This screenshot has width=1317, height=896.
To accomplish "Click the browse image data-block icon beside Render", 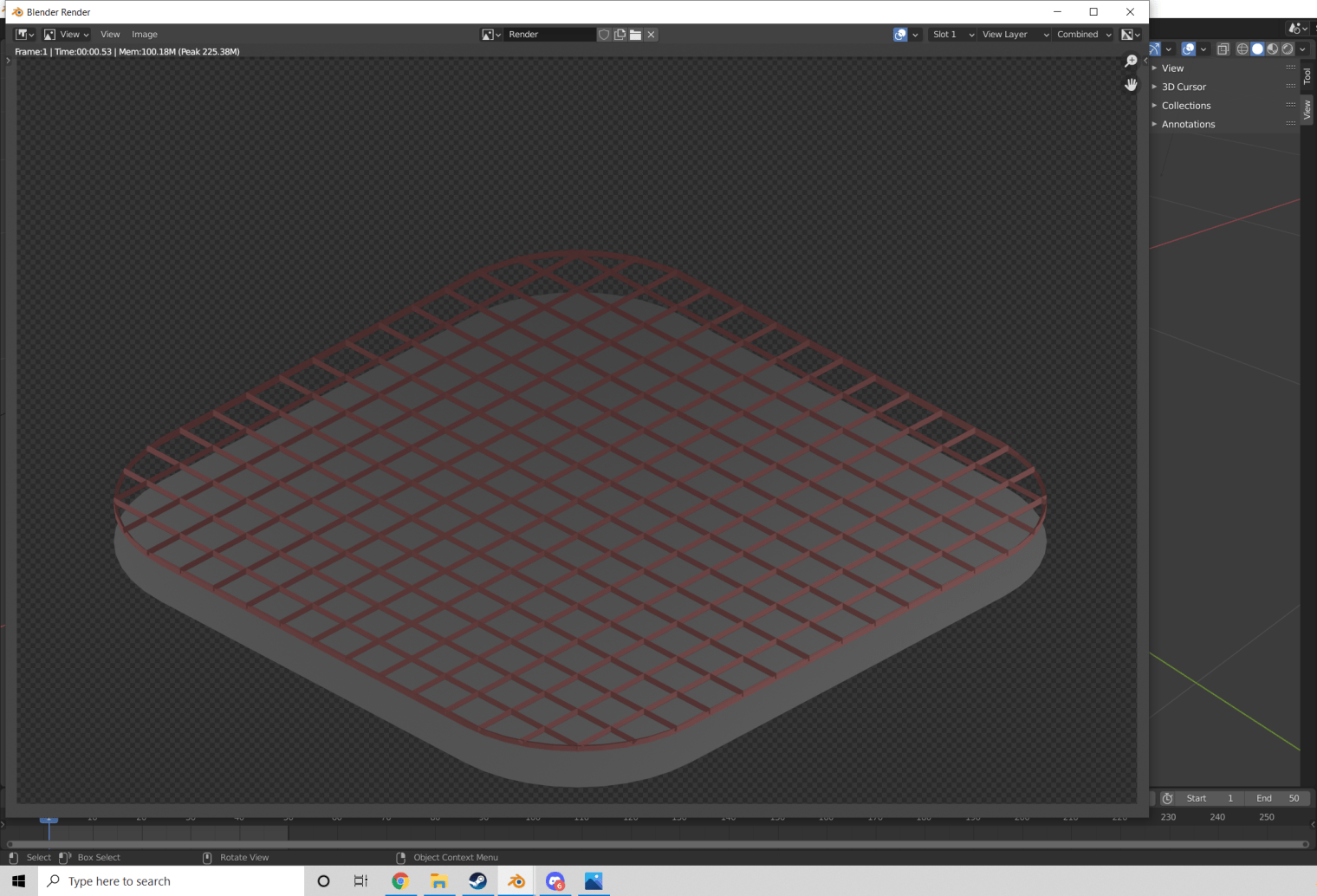I will click(x=489, y=34).
